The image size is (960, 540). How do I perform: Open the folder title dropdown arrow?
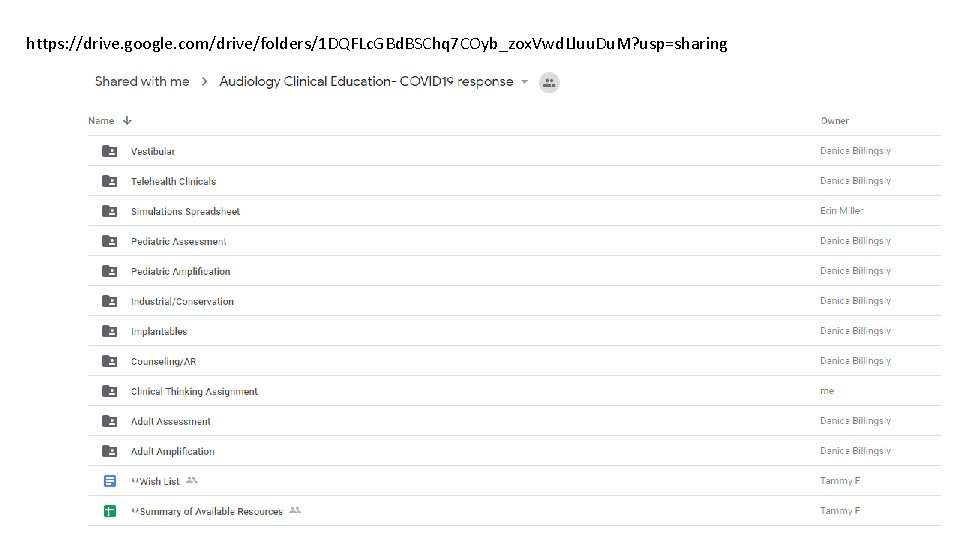click(x=525, y=82)
